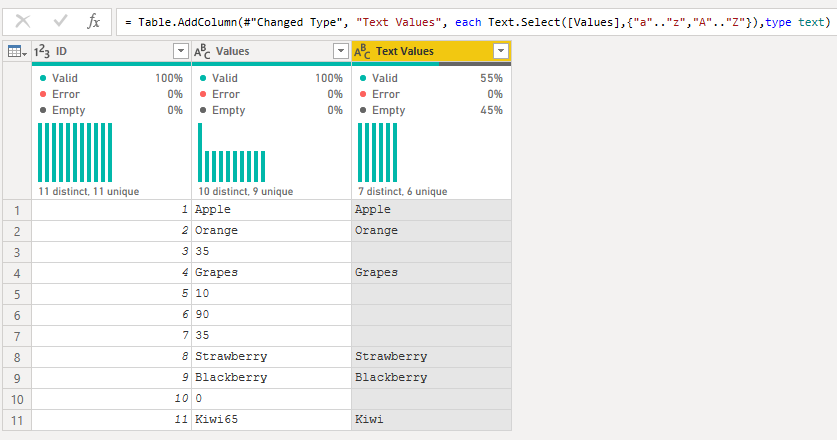Cancel formula edit with X icon
837x440 pixels.
tap(23, 21)
